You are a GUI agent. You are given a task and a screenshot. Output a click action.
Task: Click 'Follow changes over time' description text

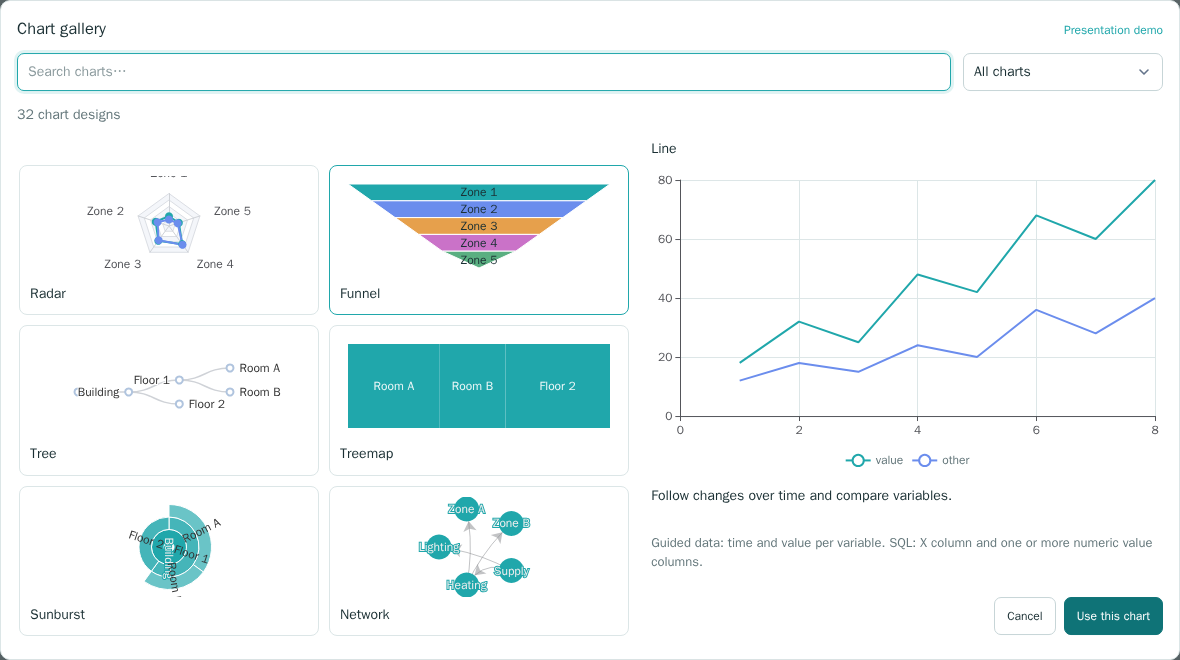coord(801,495)
